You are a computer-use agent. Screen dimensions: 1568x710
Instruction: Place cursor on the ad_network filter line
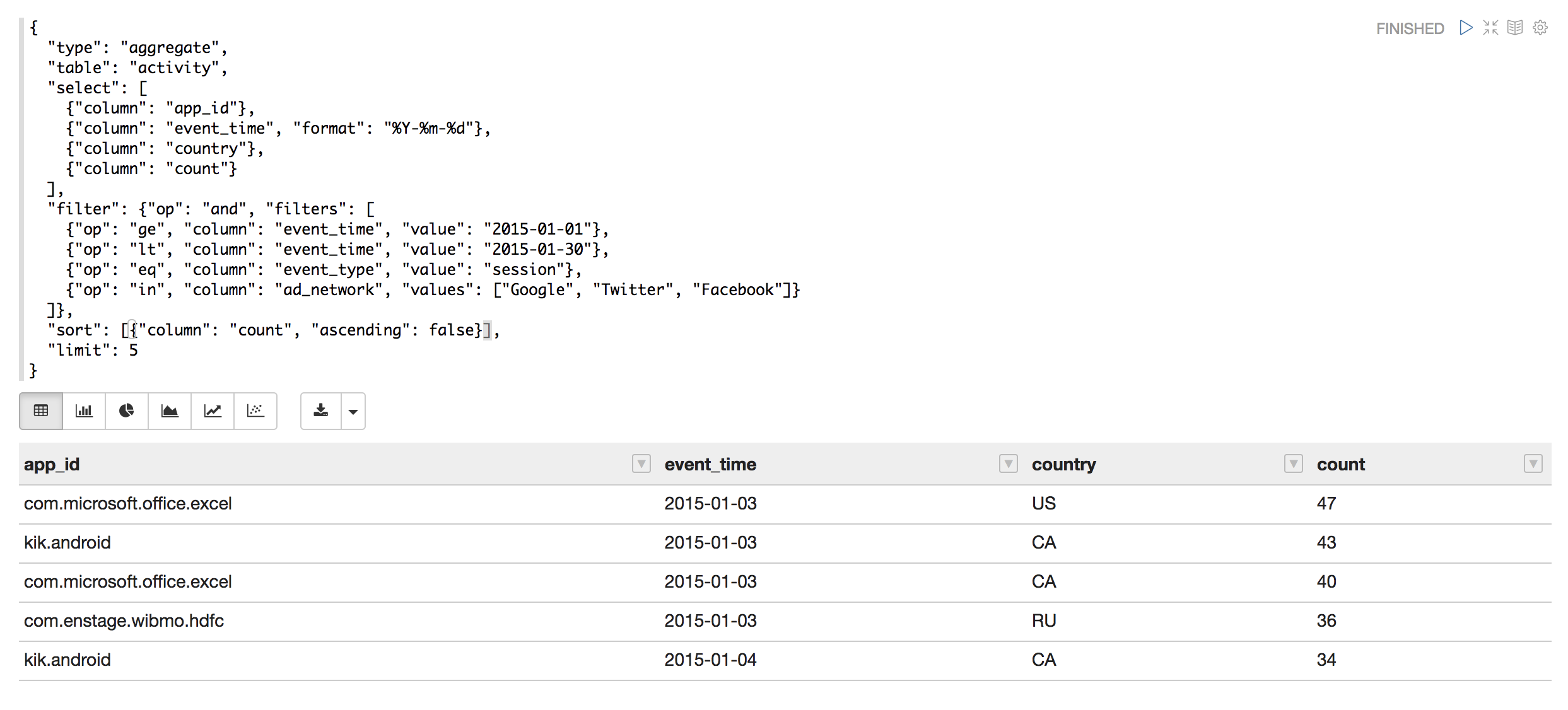(433, 290)
